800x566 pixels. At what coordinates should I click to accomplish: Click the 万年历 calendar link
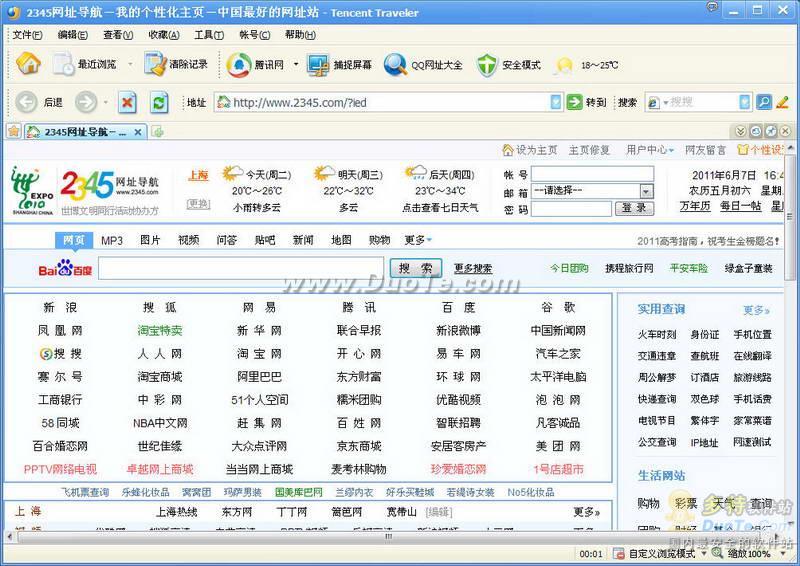pos(695,206)
